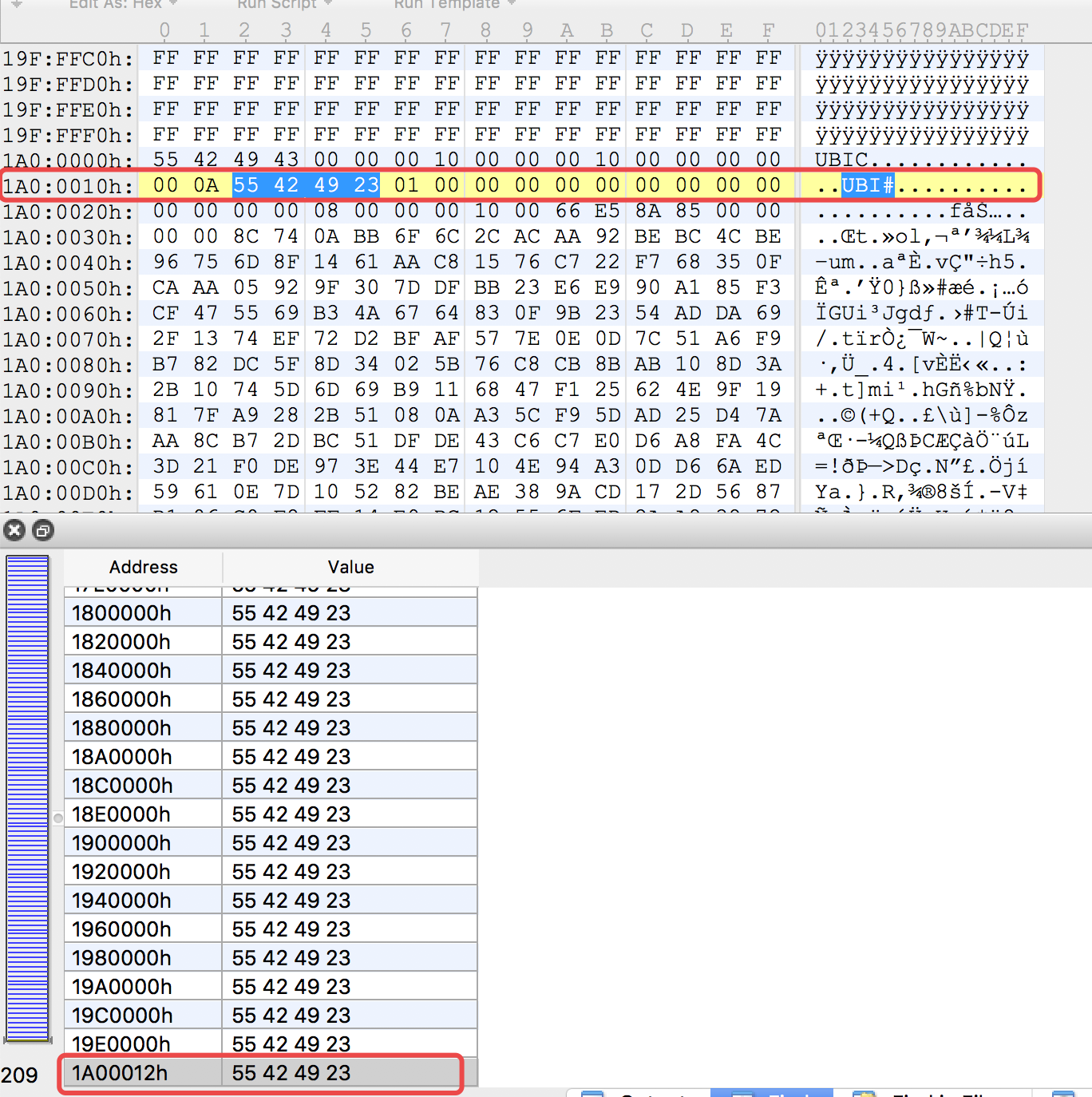The width and height of the screenshot is (1092, 1097).
Task: Click byte 66 in row 1A0:0020h
Action: pyautogui.click(x=568, y=211)
